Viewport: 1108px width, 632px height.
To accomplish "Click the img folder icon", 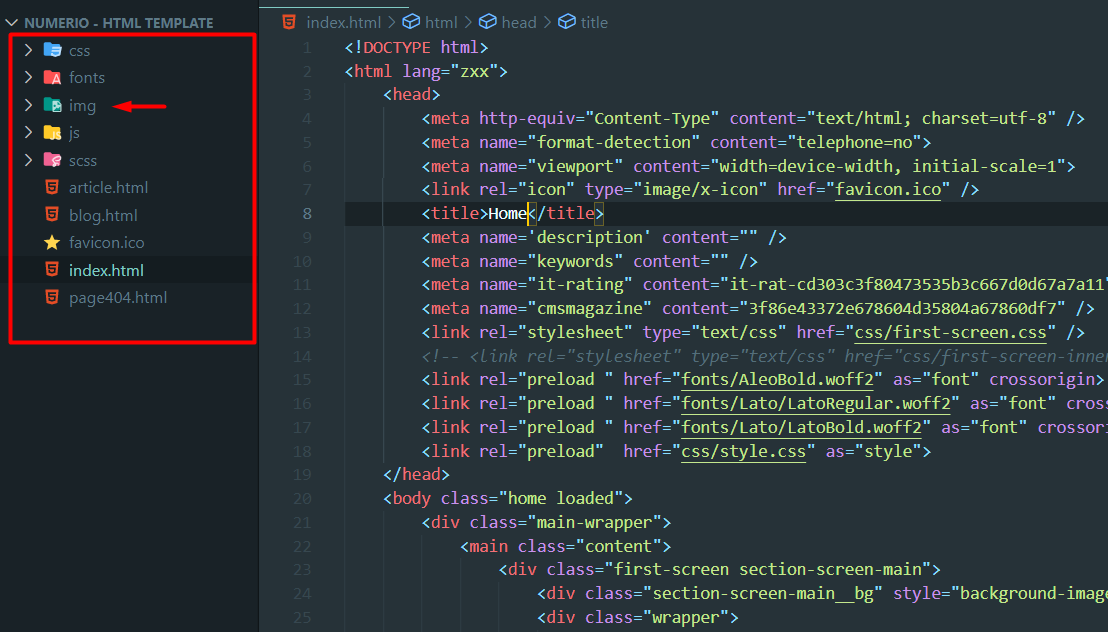I will pyautogui.click(x=52, y=105).
